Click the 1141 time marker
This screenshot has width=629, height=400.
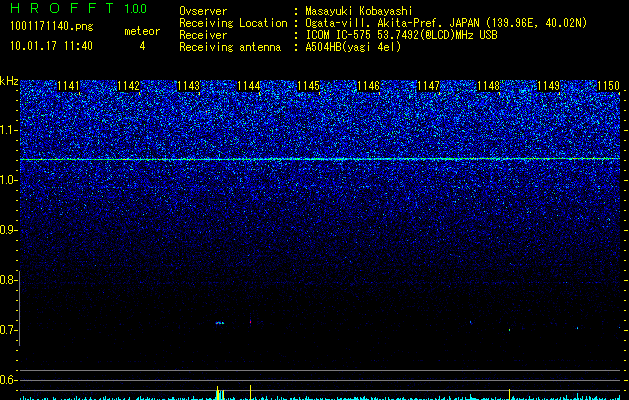(69, 86)
